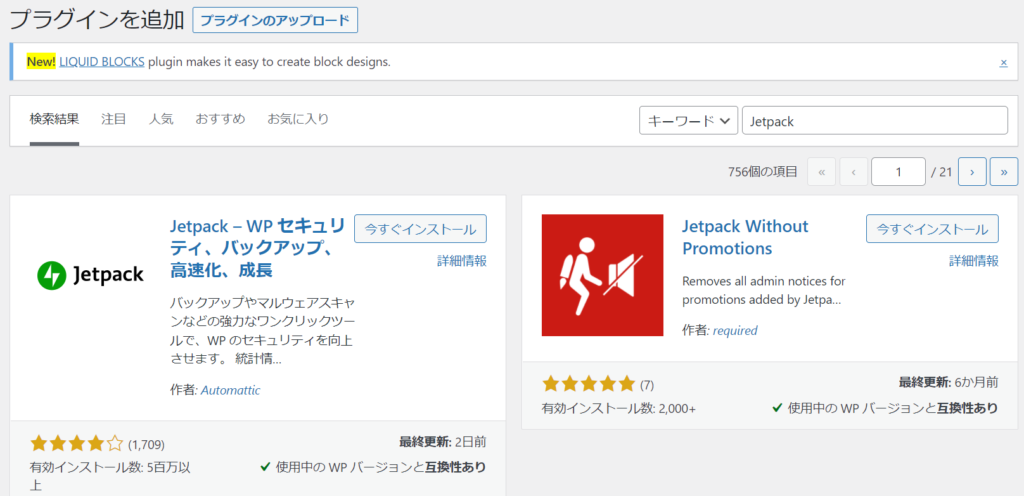Open the Jetpack Without Promotions title link

pyautogui.click(x=745, y=238)
